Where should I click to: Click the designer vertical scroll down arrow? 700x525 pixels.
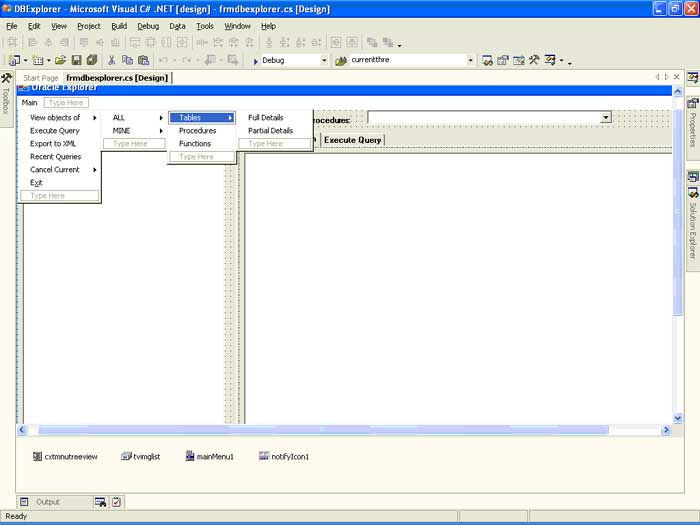(x=677, y=418)
